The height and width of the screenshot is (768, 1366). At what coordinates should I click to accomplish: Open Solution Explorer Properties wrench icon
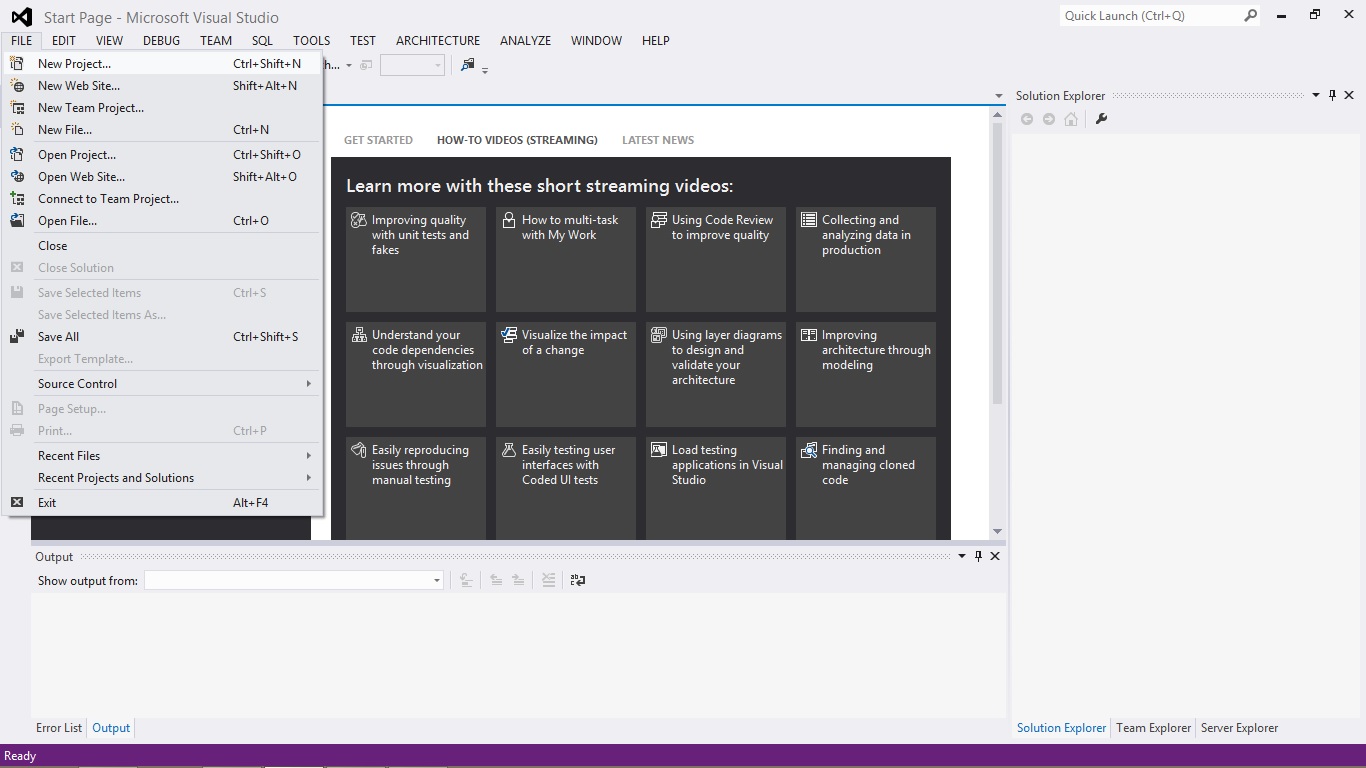[1101, 119]
